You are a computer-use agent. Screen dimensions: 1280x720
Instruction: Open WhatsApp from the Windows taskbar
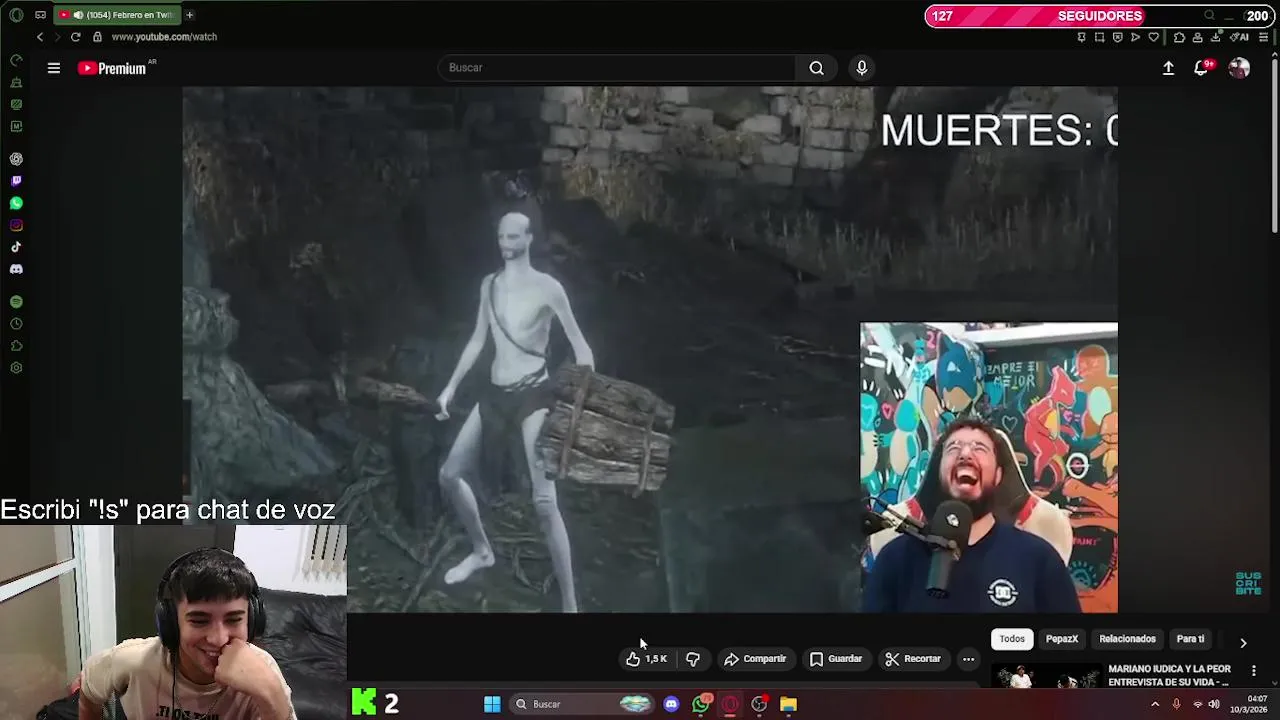click(701, 704)
